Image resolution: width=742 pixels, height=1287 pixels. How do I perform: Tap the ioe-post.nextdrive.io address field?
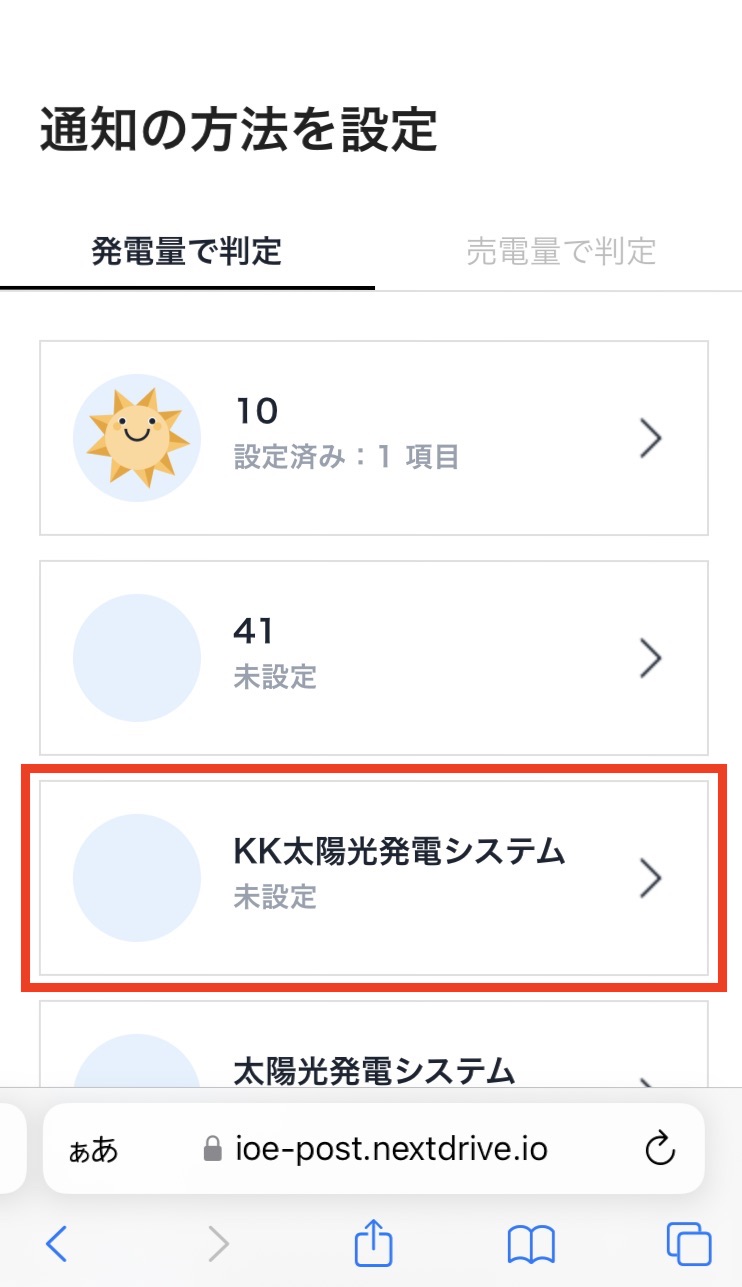[x=390, y=1150]
